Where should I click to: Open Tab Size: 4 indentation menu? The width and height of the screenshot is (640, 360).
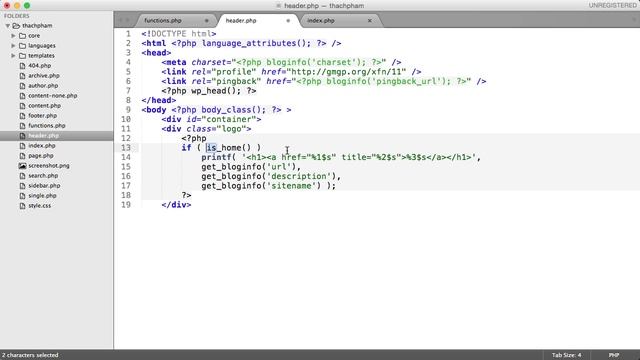click(x=566, y=355)
